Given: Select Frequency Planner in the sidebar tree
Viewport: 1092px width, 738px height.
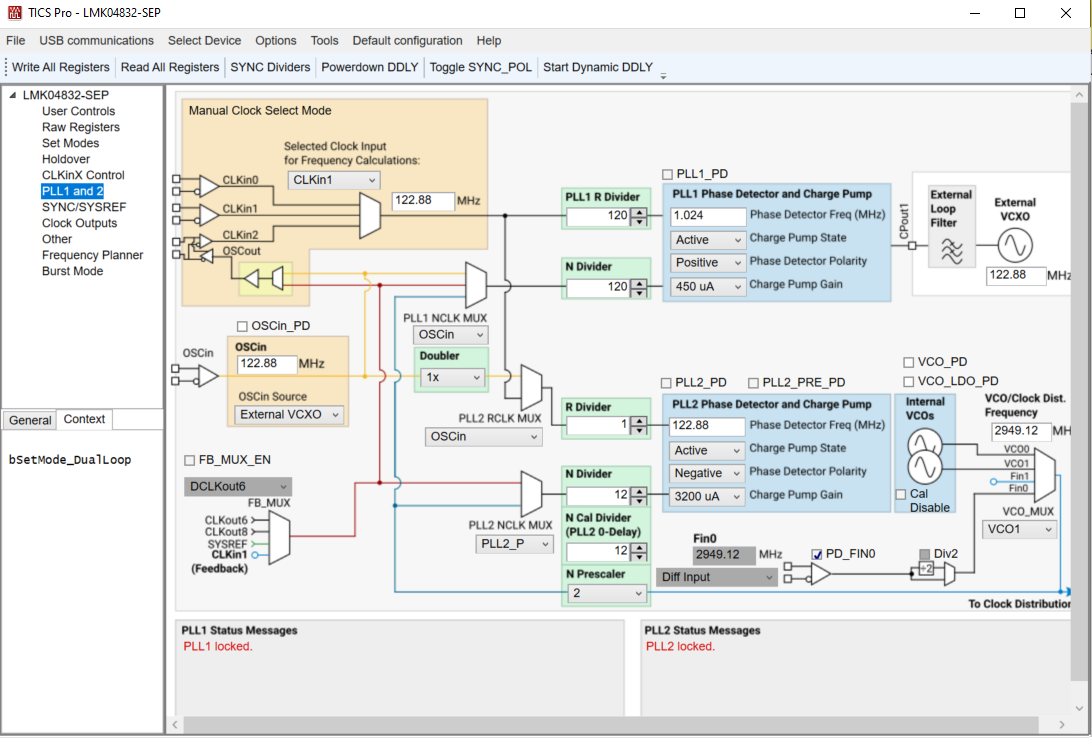Looking at the screenshot, I should click(x=93, y=255).
